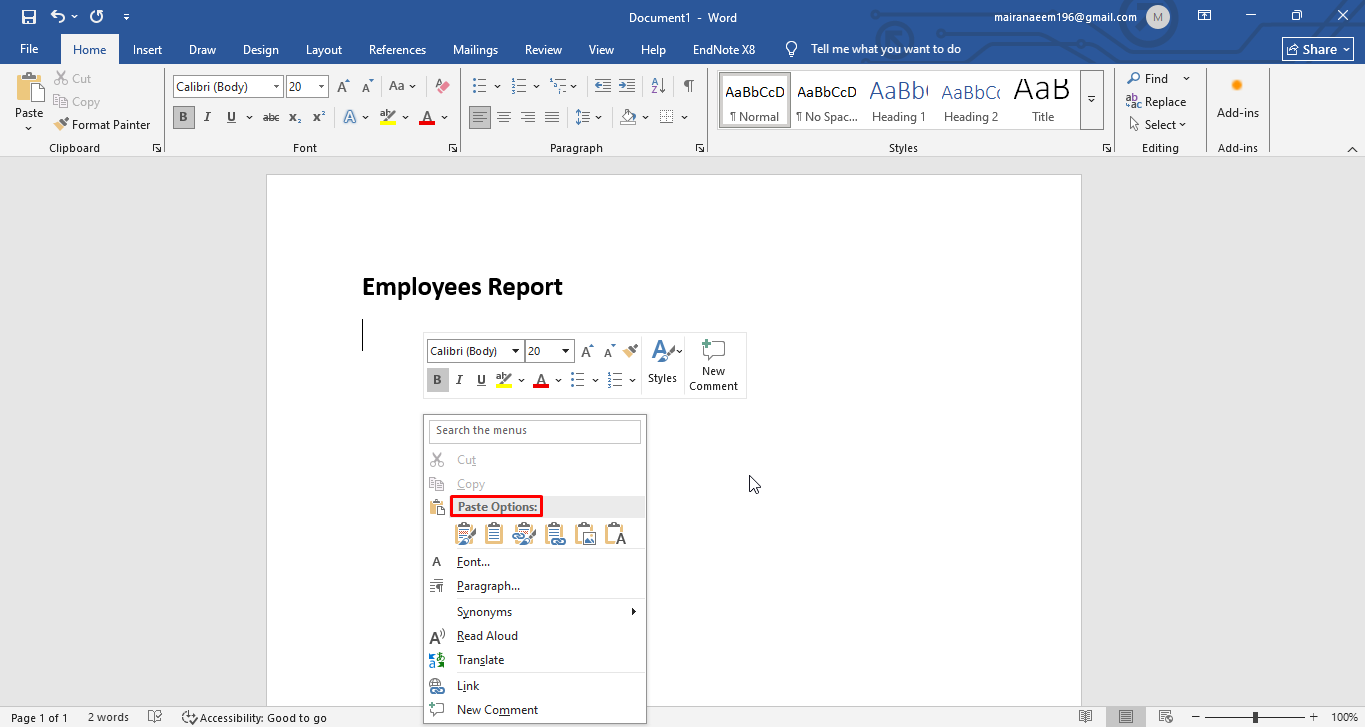
Task: Choose Keep Text Only paste option
Action: [616, 534]
